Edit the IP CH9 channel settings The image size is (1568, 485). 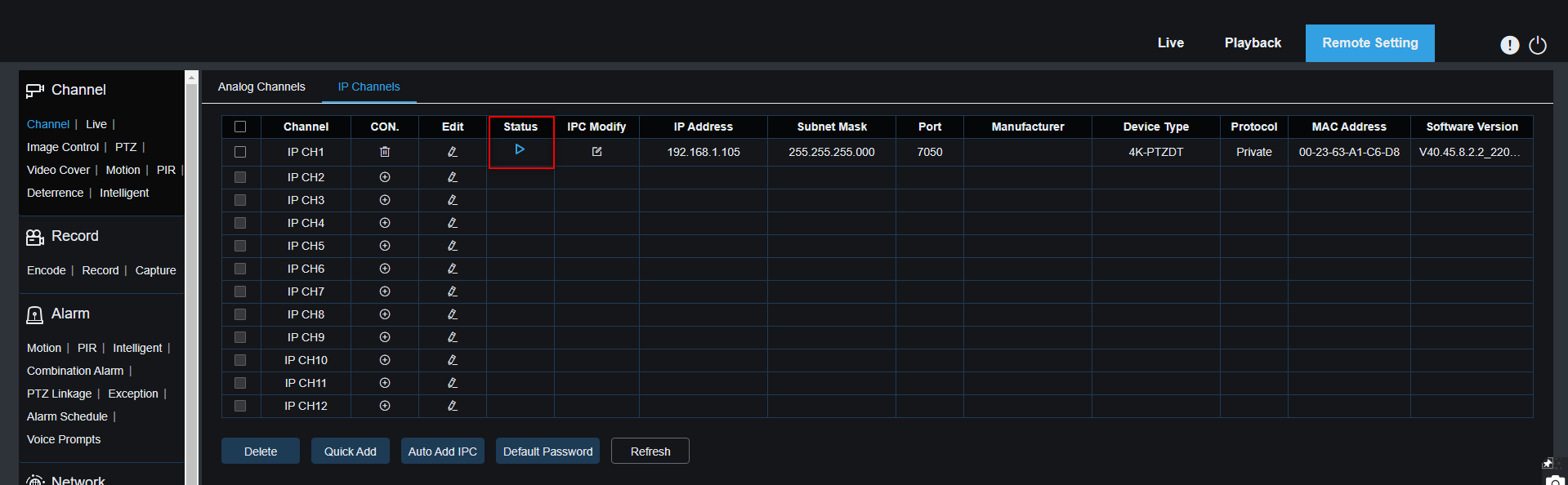453,337
